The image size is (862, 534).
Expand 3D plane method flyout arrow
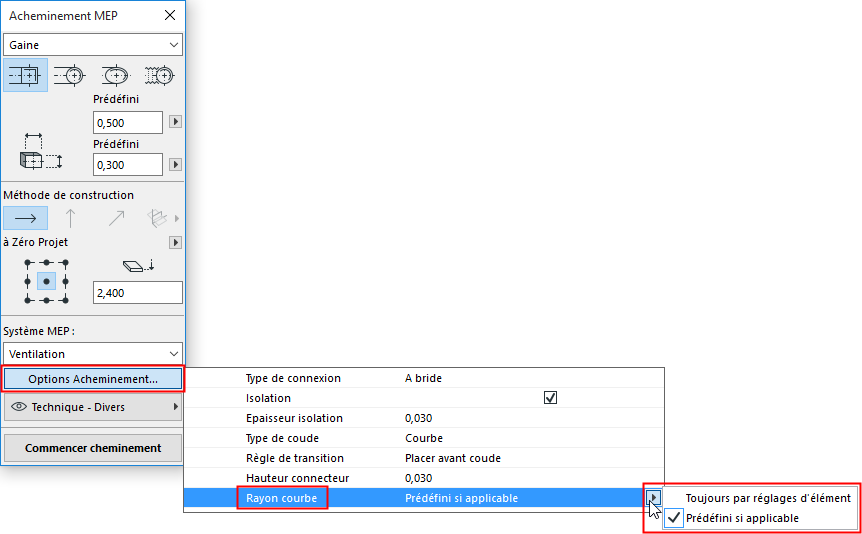click(177, 218)
